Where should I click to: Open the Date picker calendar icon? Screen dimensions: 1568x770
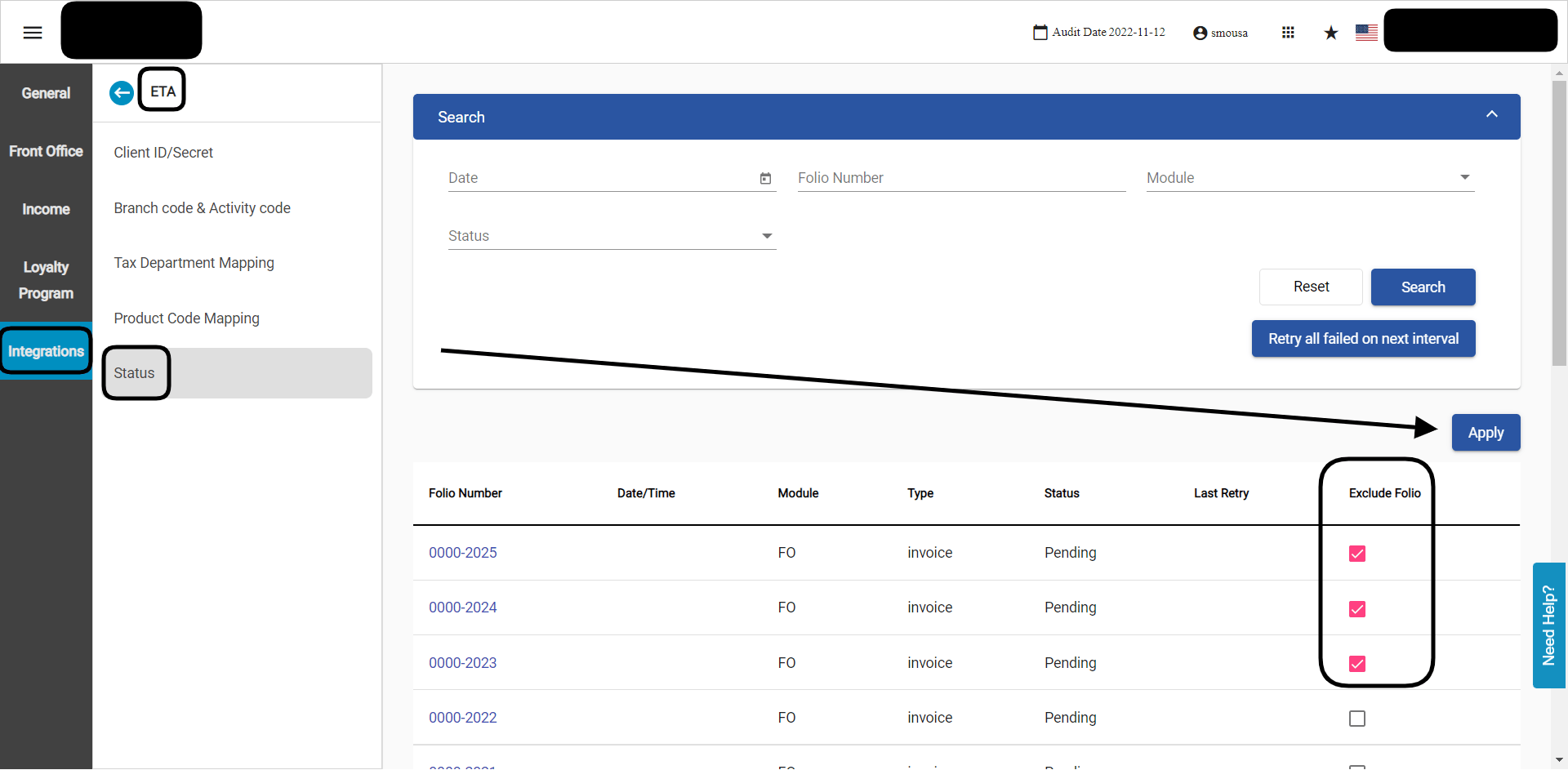coord(765,178)
